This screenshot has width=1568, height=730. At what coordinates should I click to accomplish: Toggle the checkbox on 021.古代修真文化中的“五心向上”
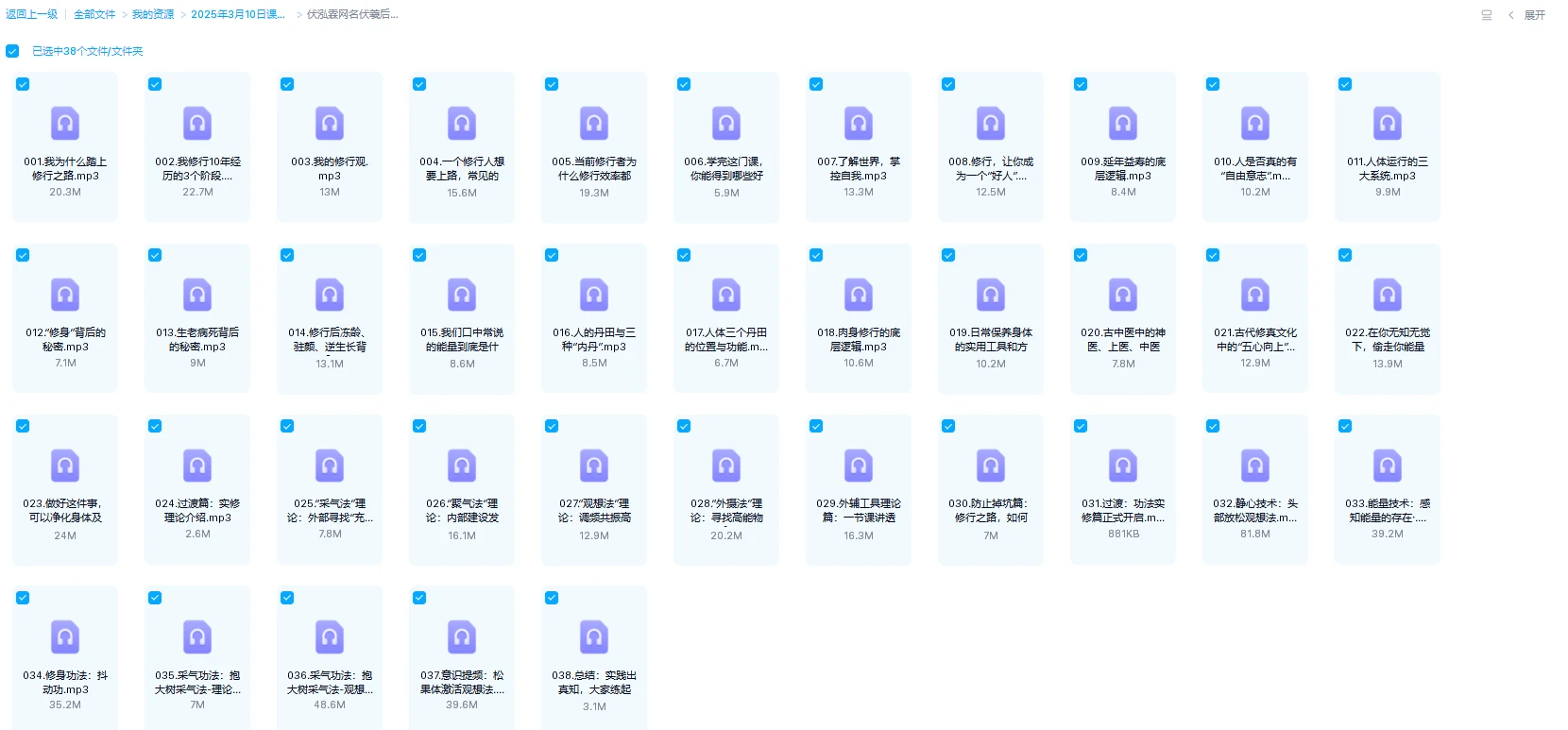[1213, 255]
